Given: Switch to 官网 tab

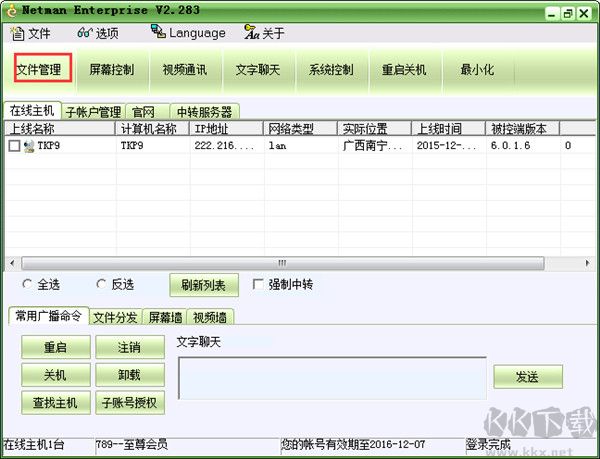Looking at the screenshot, I should (147, 112).
